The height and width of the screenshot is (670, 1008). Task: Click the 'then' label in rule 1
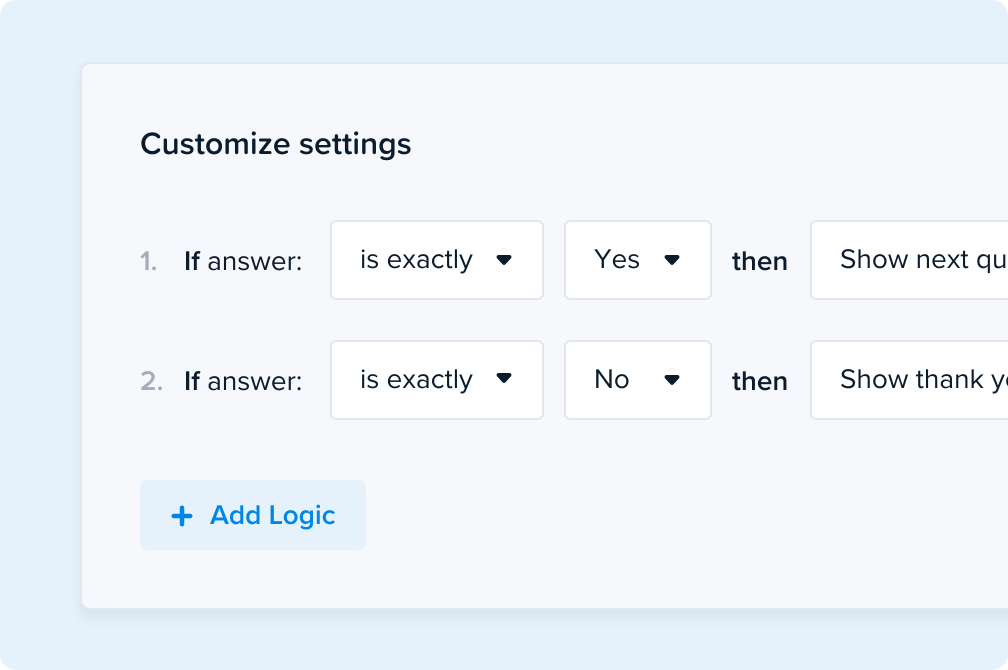(x=760, y=262)
